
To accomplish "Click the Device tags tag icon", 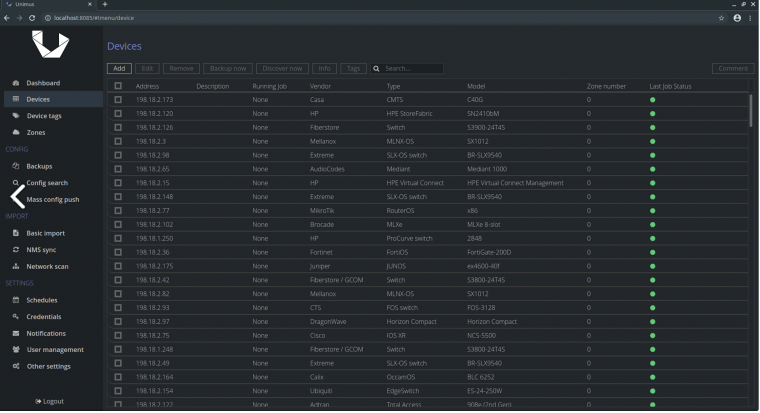I will [x=16, y=116].
